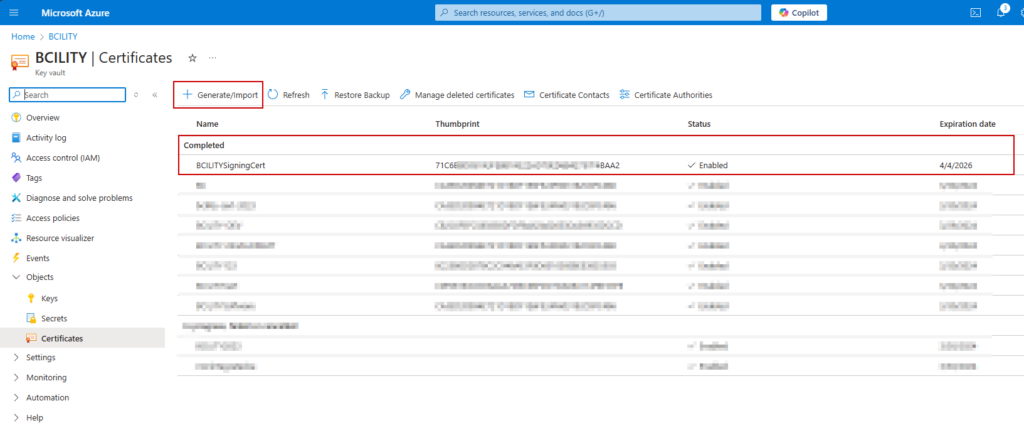Click the Access control people icon
Screen dimensions: 1024x445
16,157
